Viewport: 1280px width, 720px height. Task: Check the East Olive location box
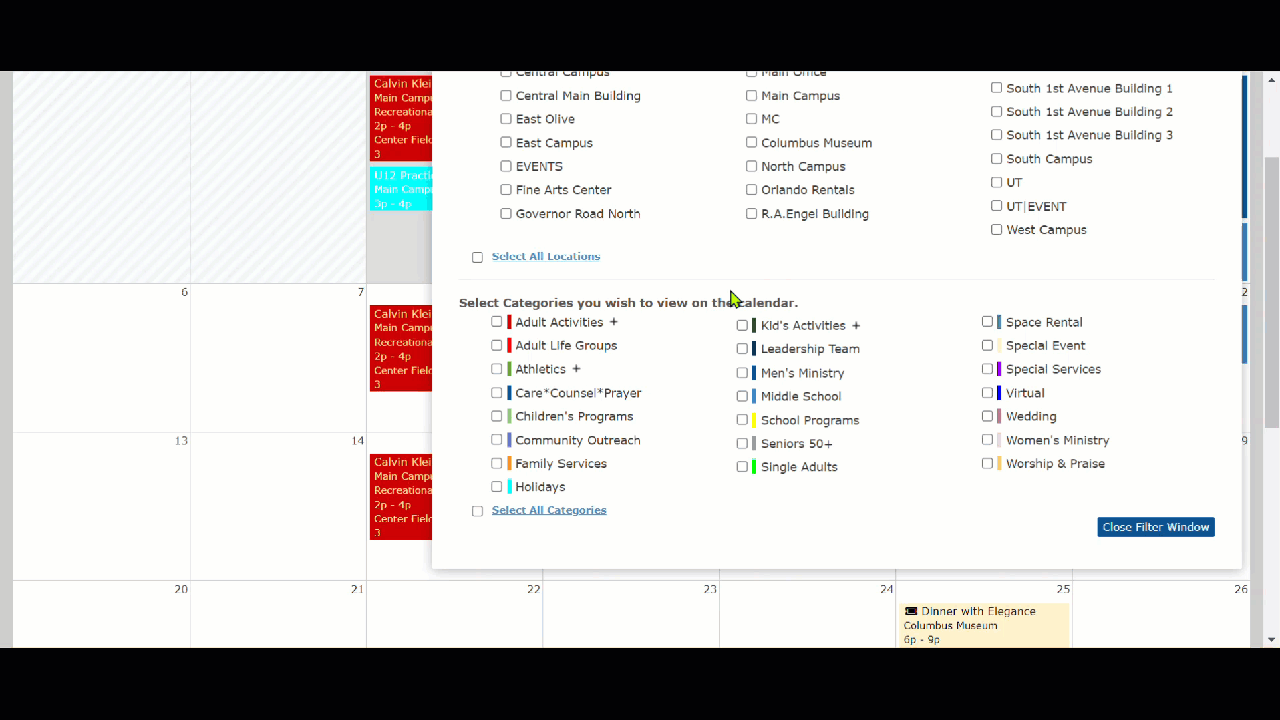click(506, 119)
